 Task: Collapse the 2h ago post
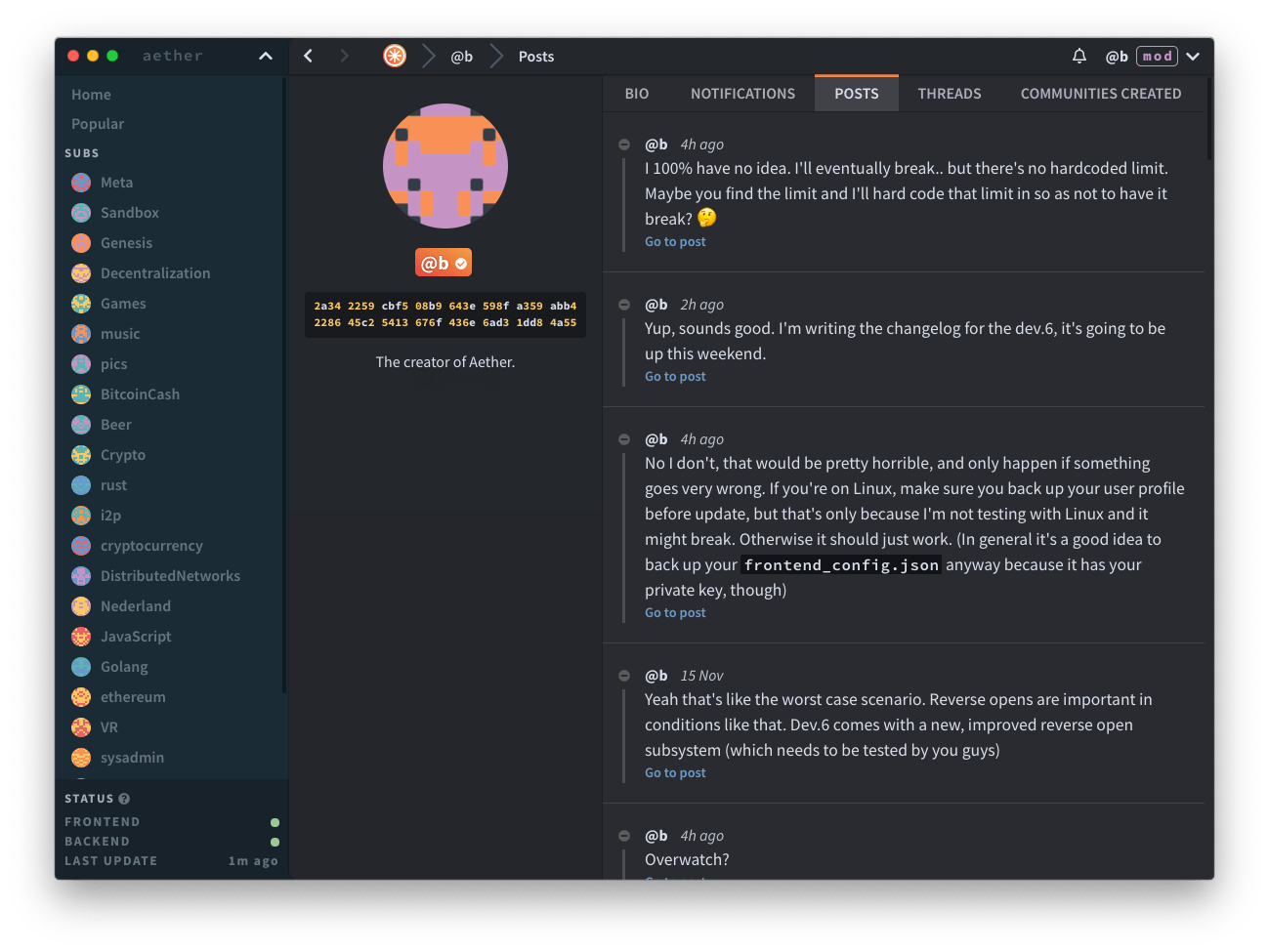click(x=624, y=305)
